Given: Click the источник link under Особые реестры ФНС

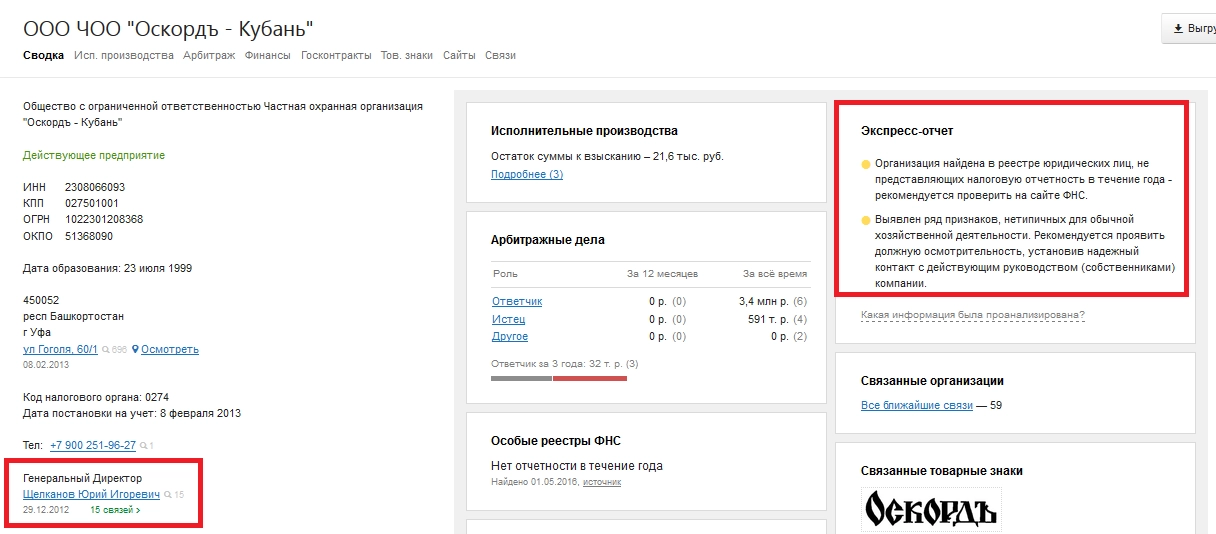Looking at the screenshot, I should tap(602, 482).
